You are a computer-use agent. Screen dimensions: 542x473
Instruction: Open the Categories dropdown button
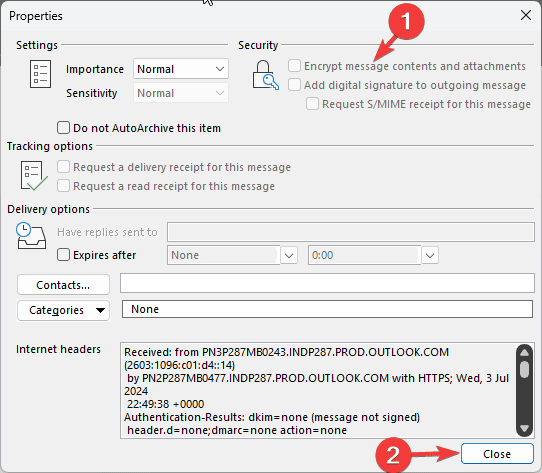click(x=64, y=310)
